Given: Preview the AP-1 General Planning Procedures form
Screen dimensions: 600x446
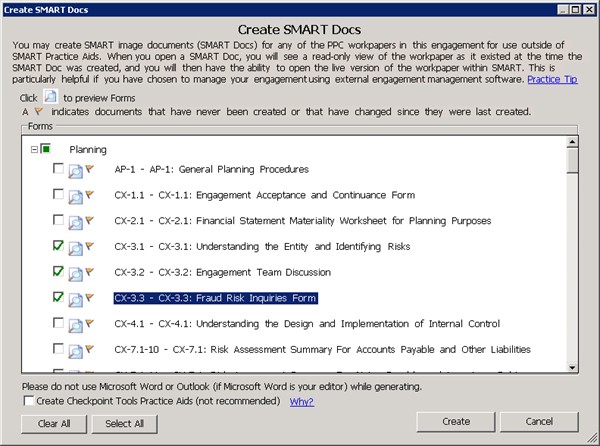Looking at the screenshot, I should (76, 170).
